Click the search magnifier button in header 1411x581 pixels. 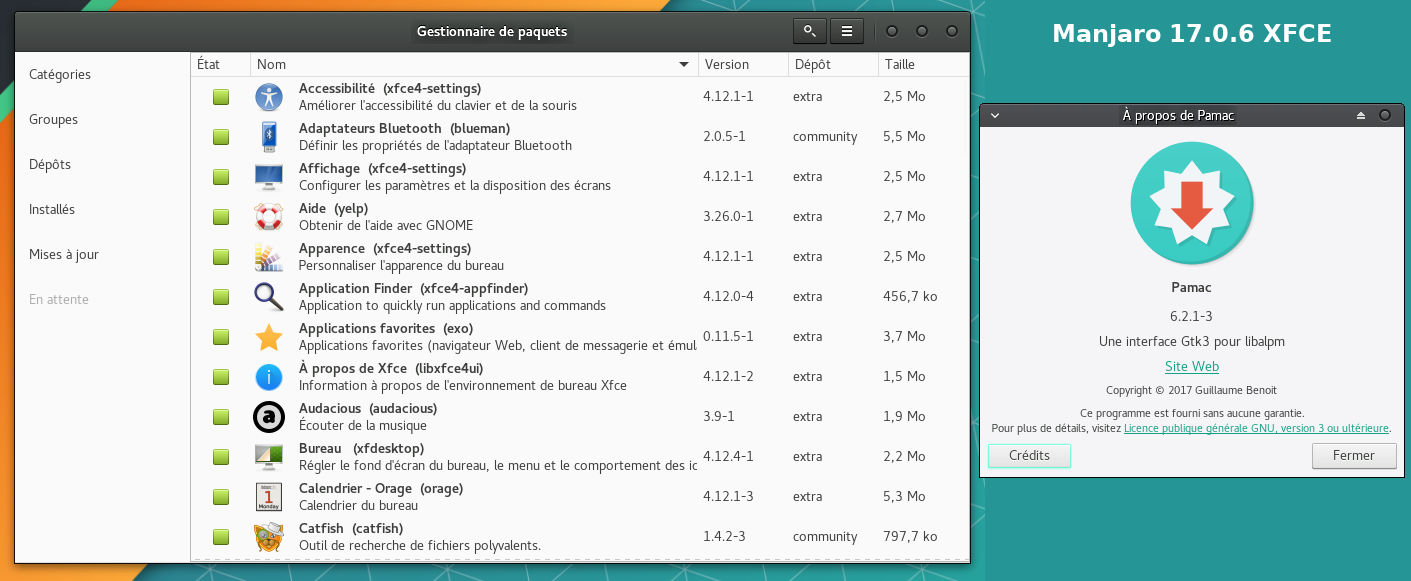[x=810, y=31]
